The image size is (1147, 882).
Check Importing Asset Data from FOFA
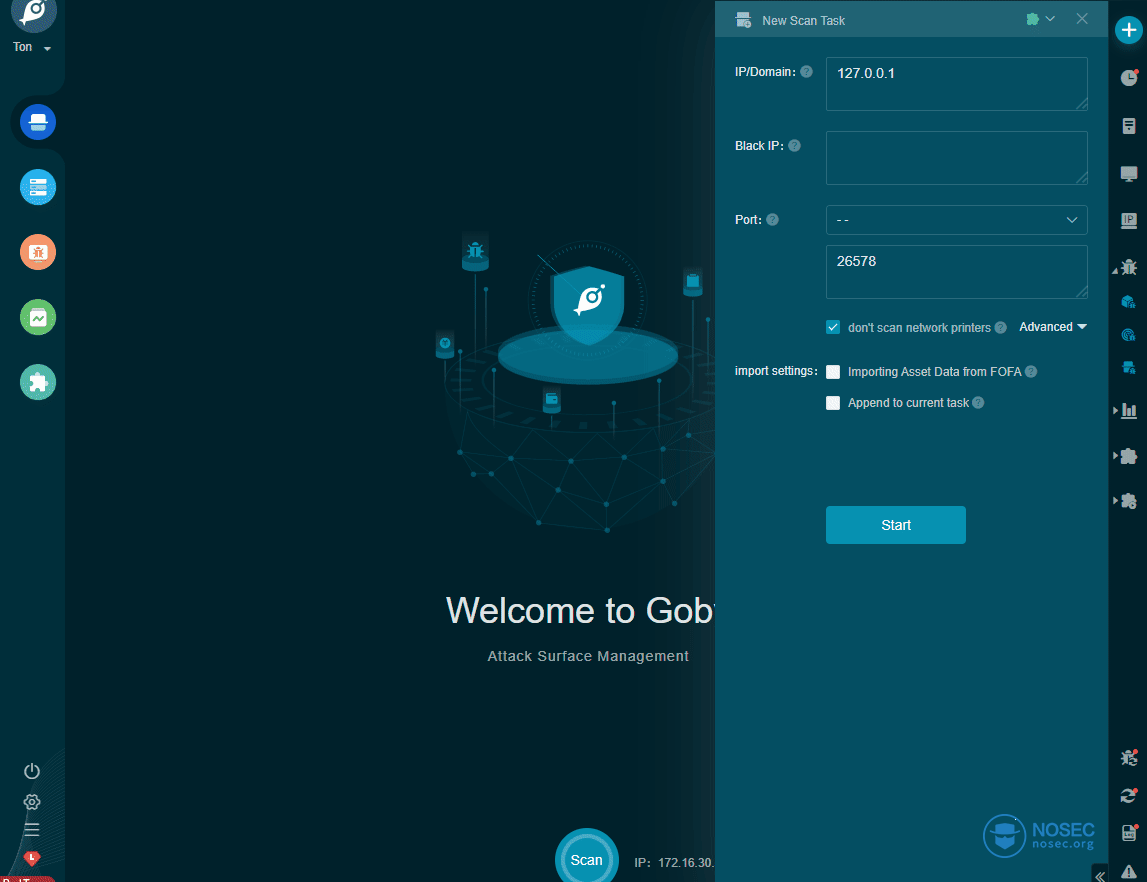click(x=833, y=372)
